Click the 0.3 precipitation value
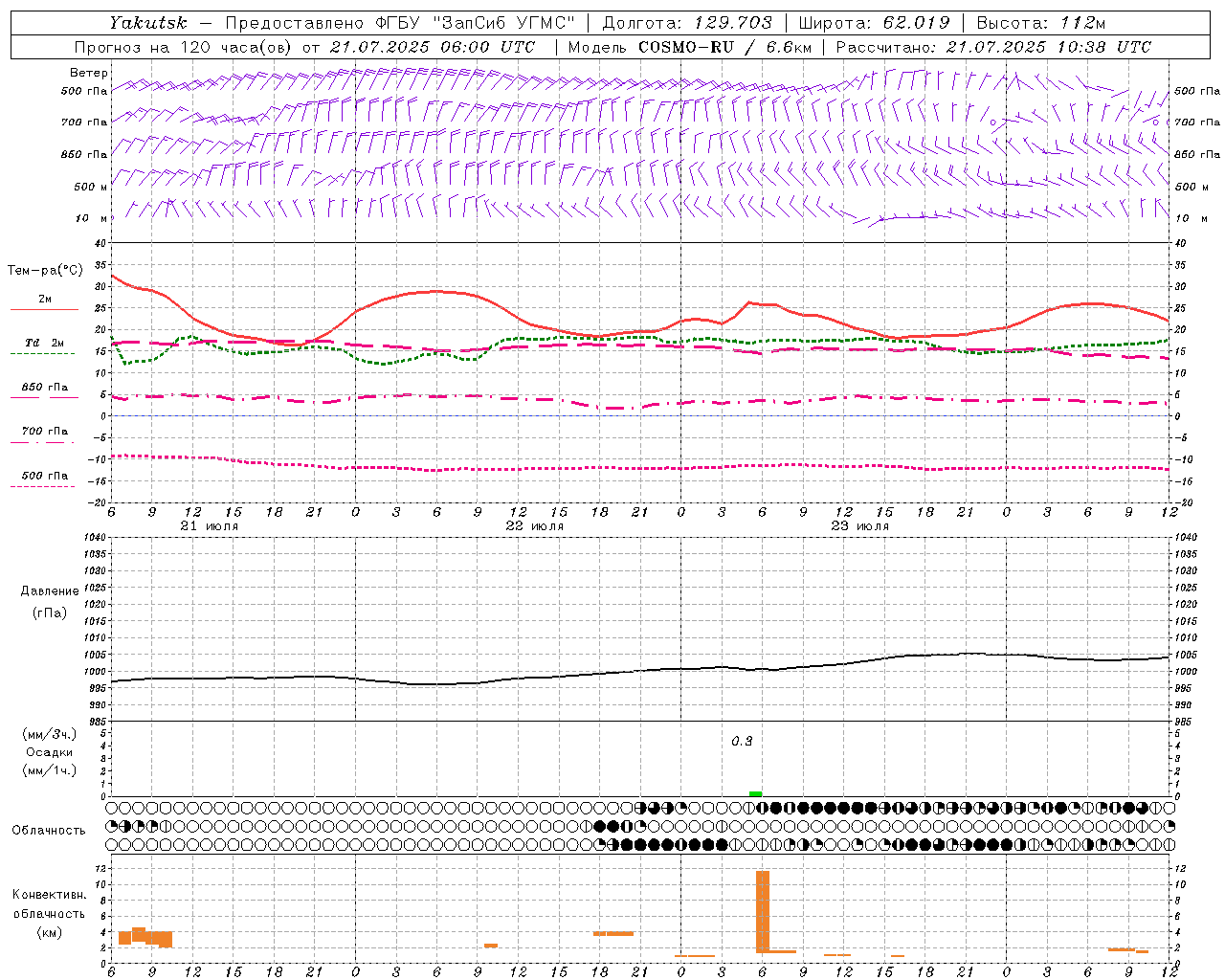Viewport: 1225px width, 980px height. coord(742,742)
